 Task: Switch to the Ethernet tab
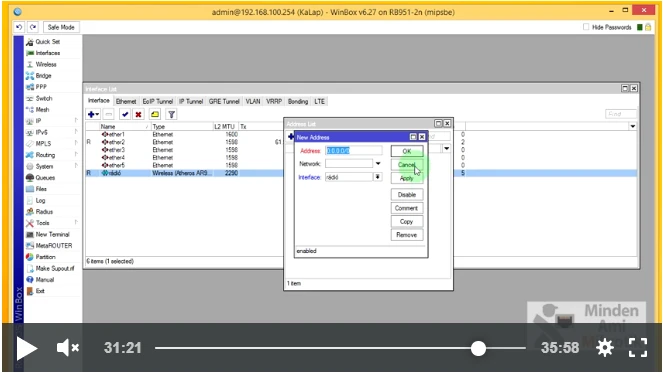pyautogui.click(x=126, y=101)
